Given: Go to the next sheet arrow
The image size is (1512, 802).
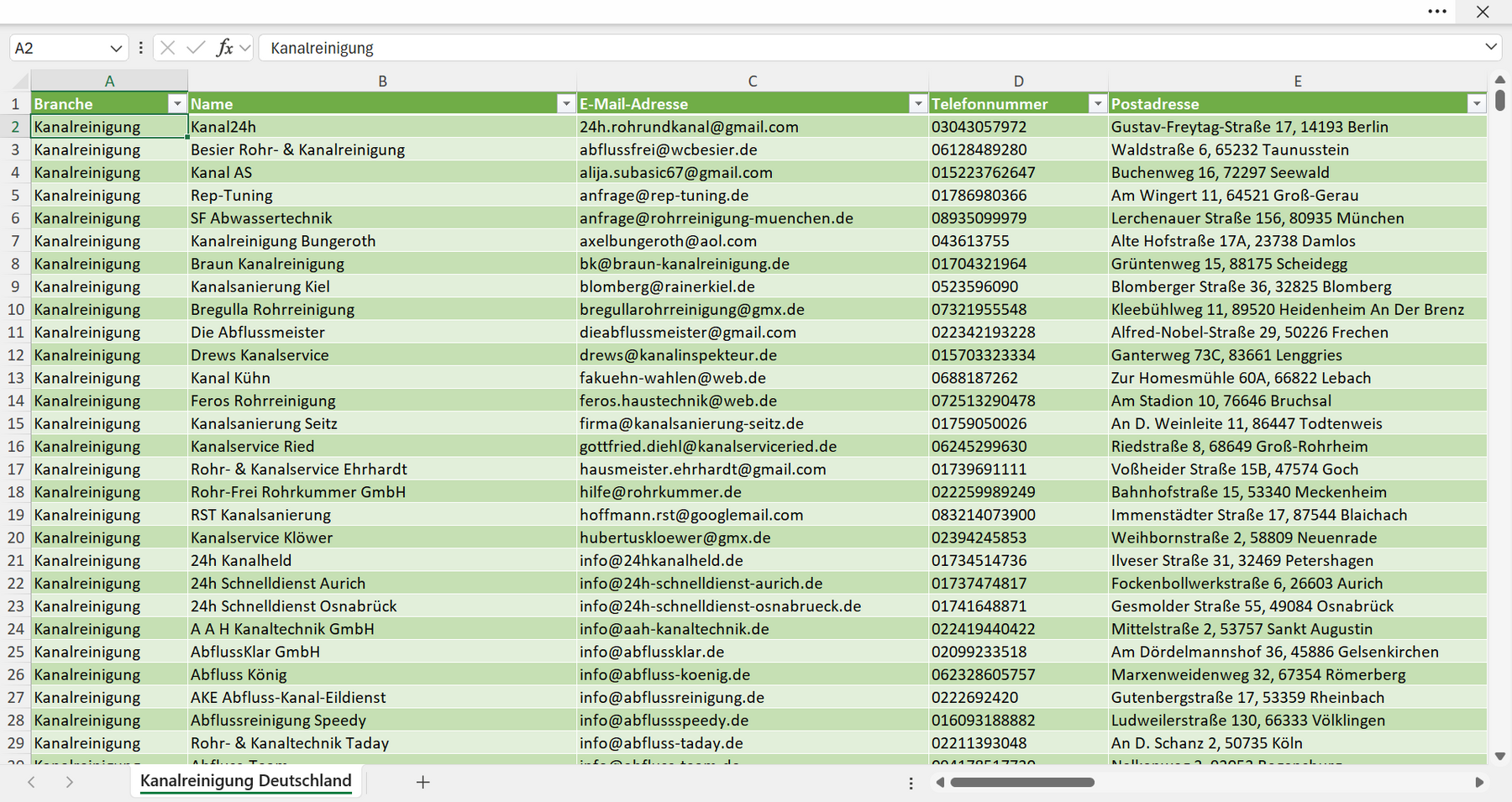Looking at the screenshot, I should click(70, 782).
